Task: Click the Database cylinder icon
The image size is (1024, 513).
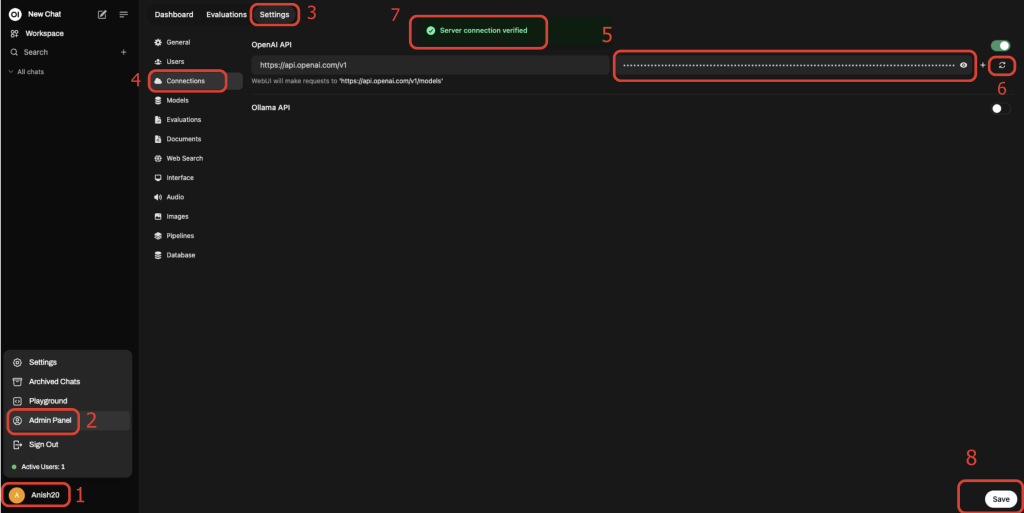Action: pyautogui.click(x=158, y=255)
